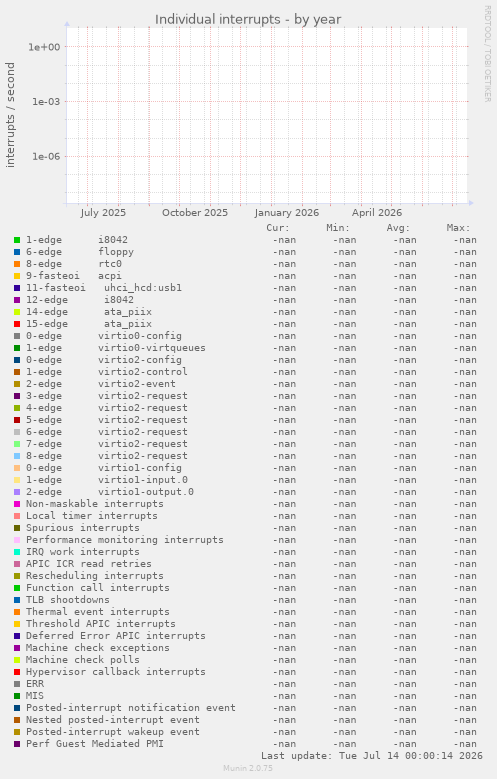This screenshot has width=497, height=779.
Task: Click the red swatch for Hypervisor callback interrupts
Action: [17, 672]
